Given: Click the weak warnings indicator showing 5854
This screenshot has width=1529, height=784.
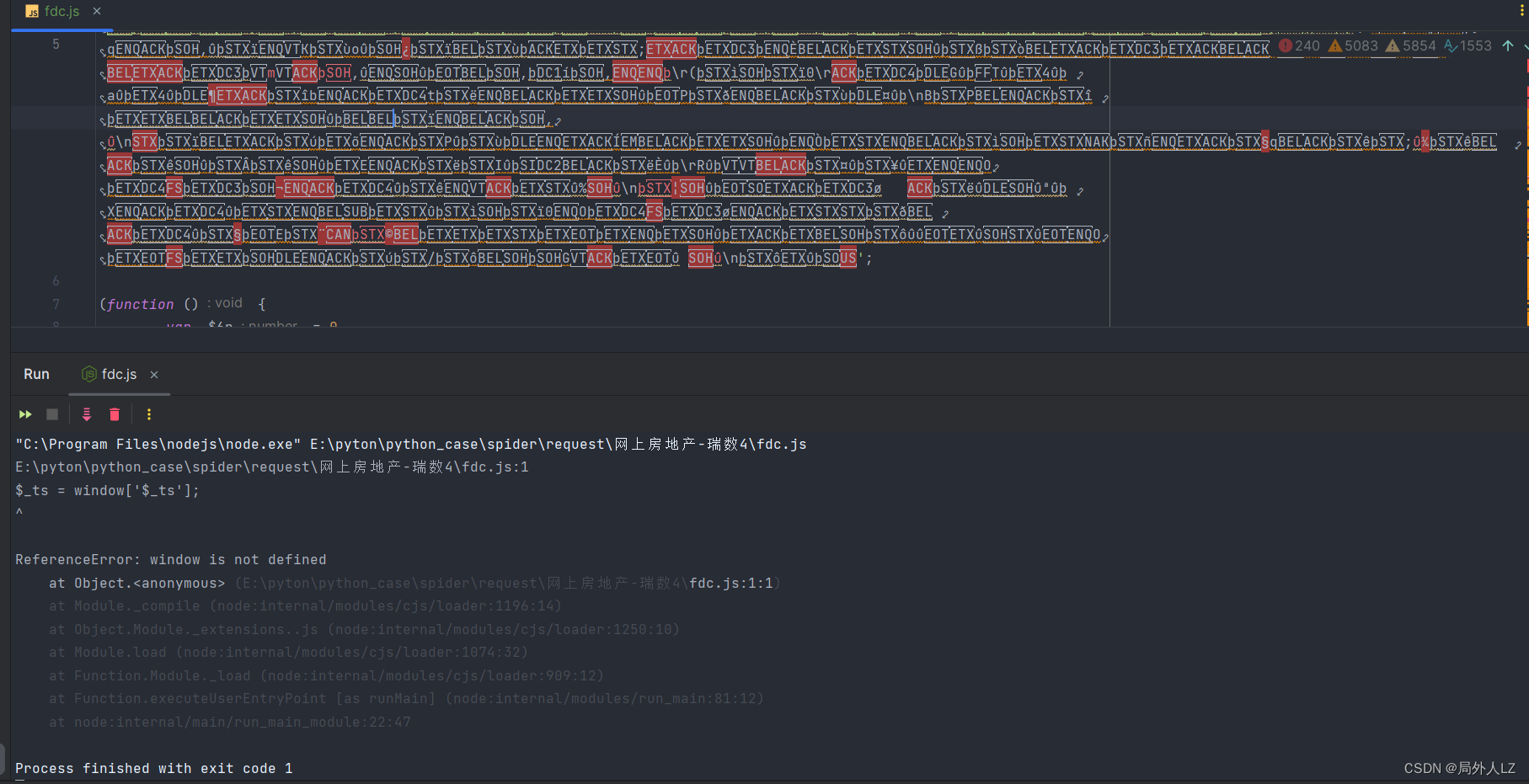Looking at the screenshot, I should (1411, 45).
